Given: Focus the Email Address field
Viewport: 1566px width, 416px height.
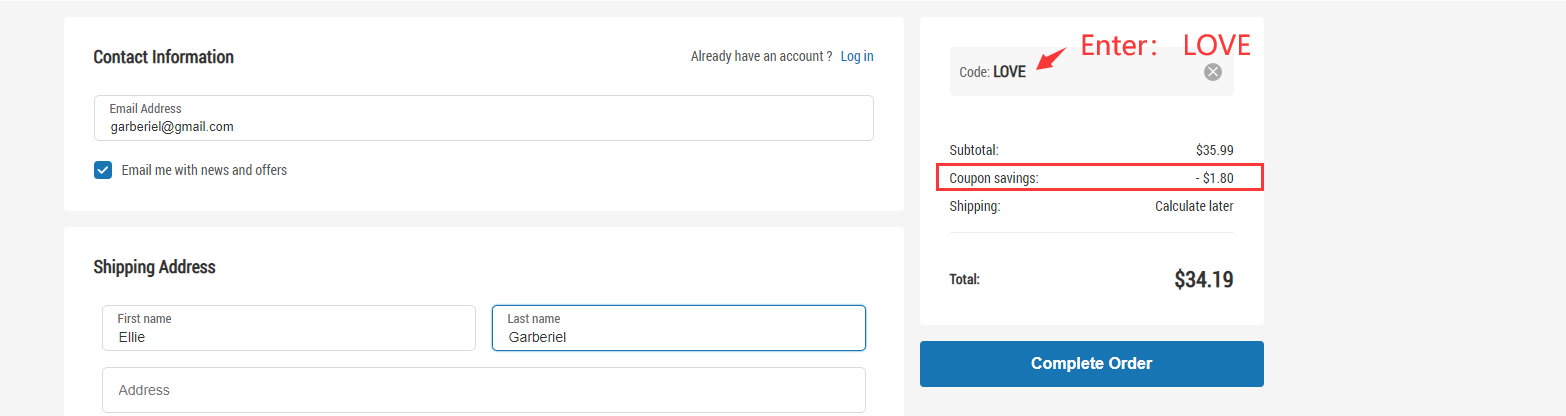Looking at the screenshot, I should (484, 118).
